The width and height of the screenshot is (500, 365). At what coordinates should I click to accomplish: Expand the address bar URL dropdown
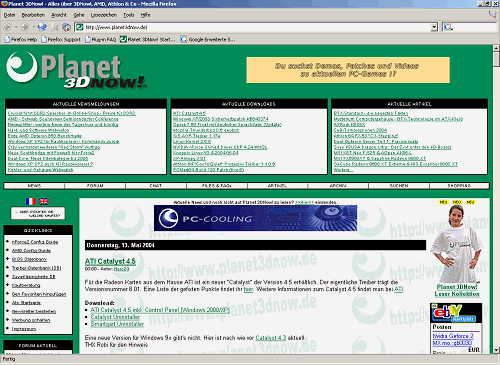pos(434,27)
